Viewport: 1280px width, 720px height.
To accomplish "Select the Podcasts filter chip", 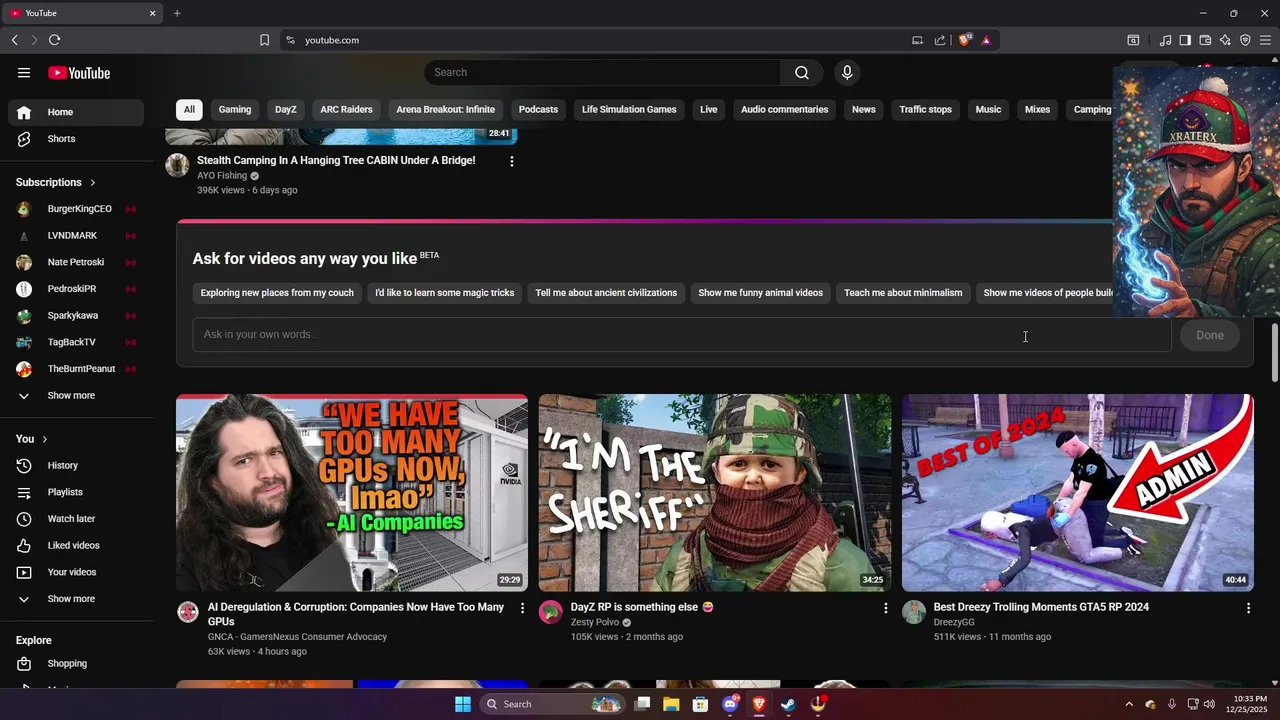I will click(538, 109).
